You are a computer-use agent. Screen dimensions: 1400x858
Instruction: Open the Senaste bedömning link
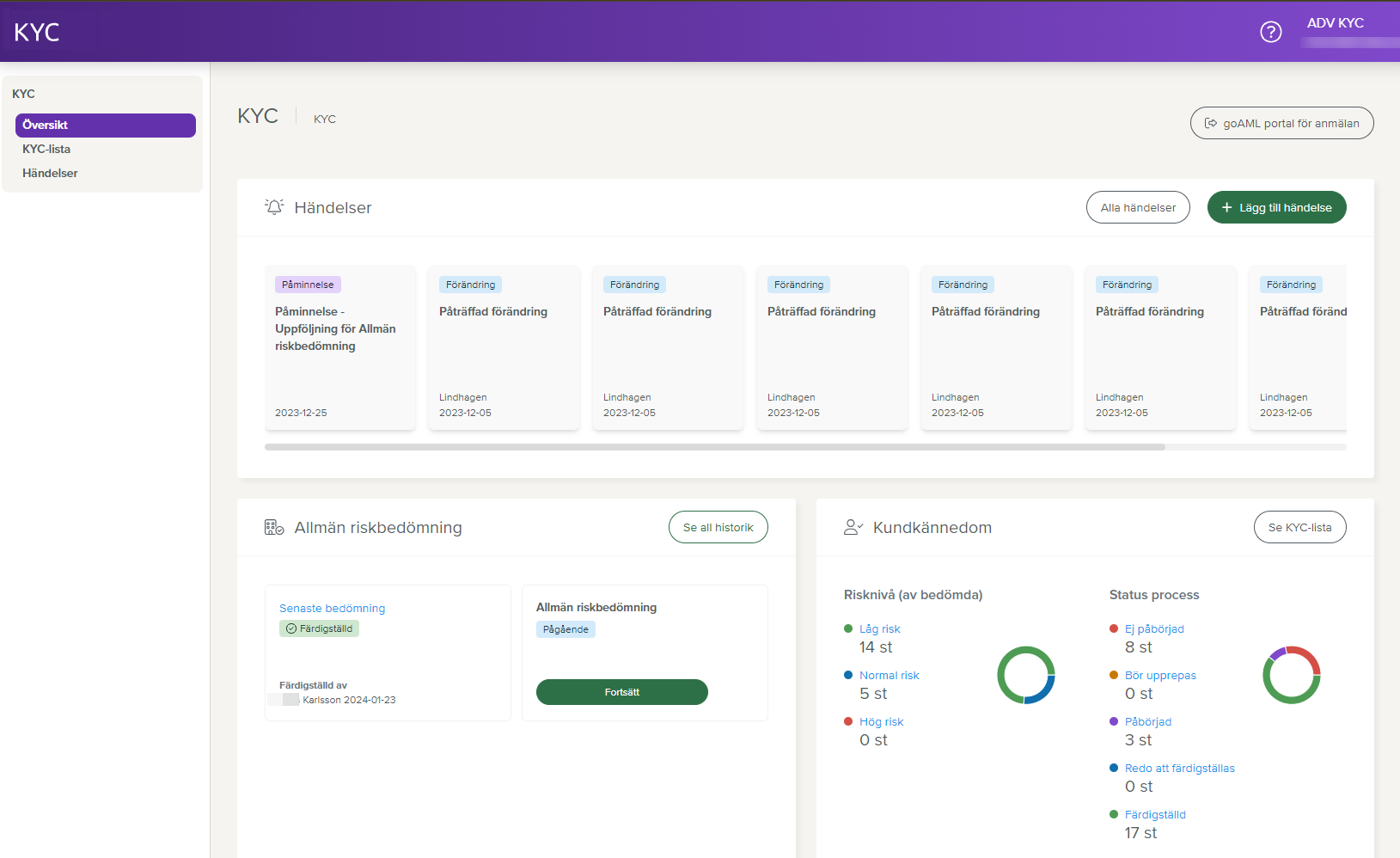(332, 608)
